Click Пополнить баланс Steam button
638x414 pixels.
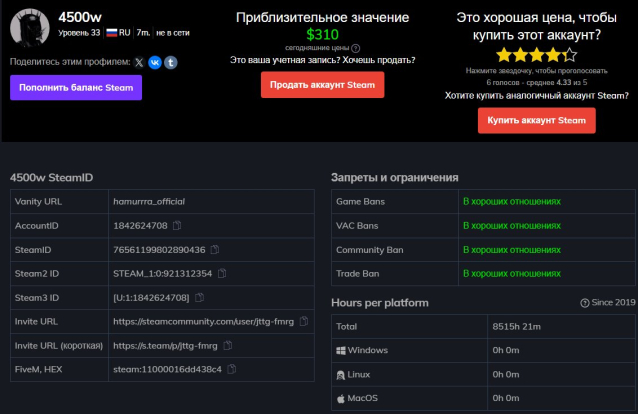click(x=76, y=88)
